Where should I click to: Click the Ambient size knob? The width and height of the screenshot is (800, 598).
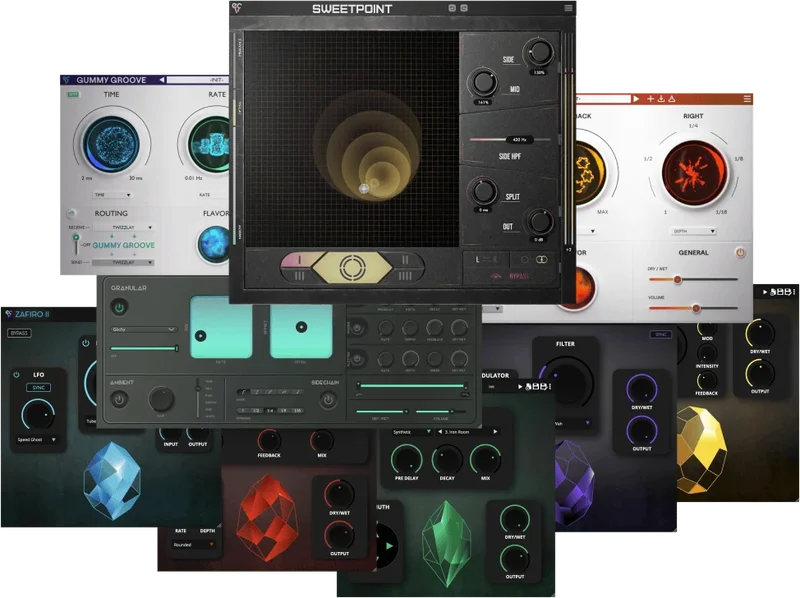click(x=161, y=399)
